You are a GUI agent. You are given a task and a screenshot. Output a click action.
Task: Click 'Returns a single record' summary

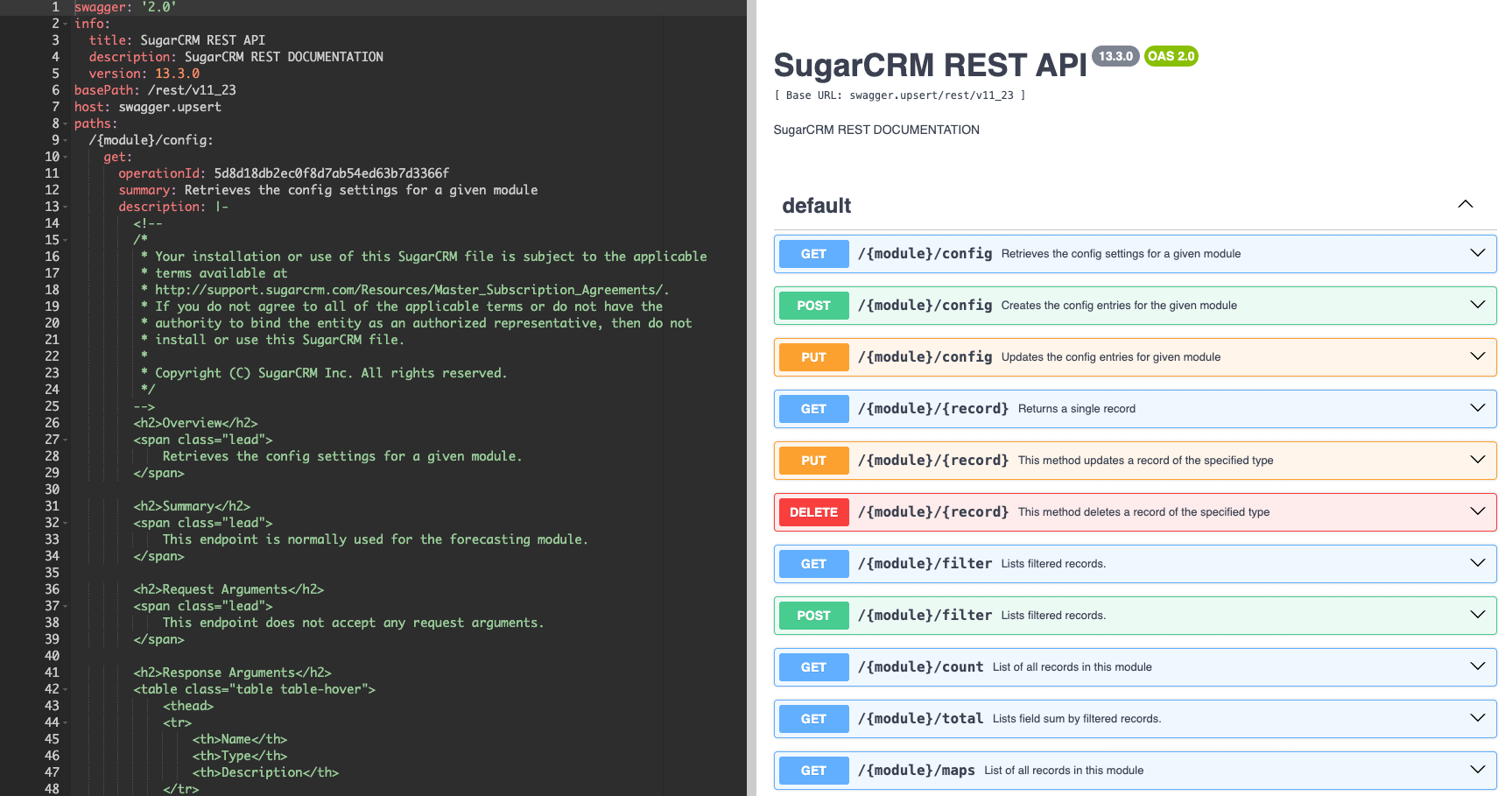point(1077,409)
